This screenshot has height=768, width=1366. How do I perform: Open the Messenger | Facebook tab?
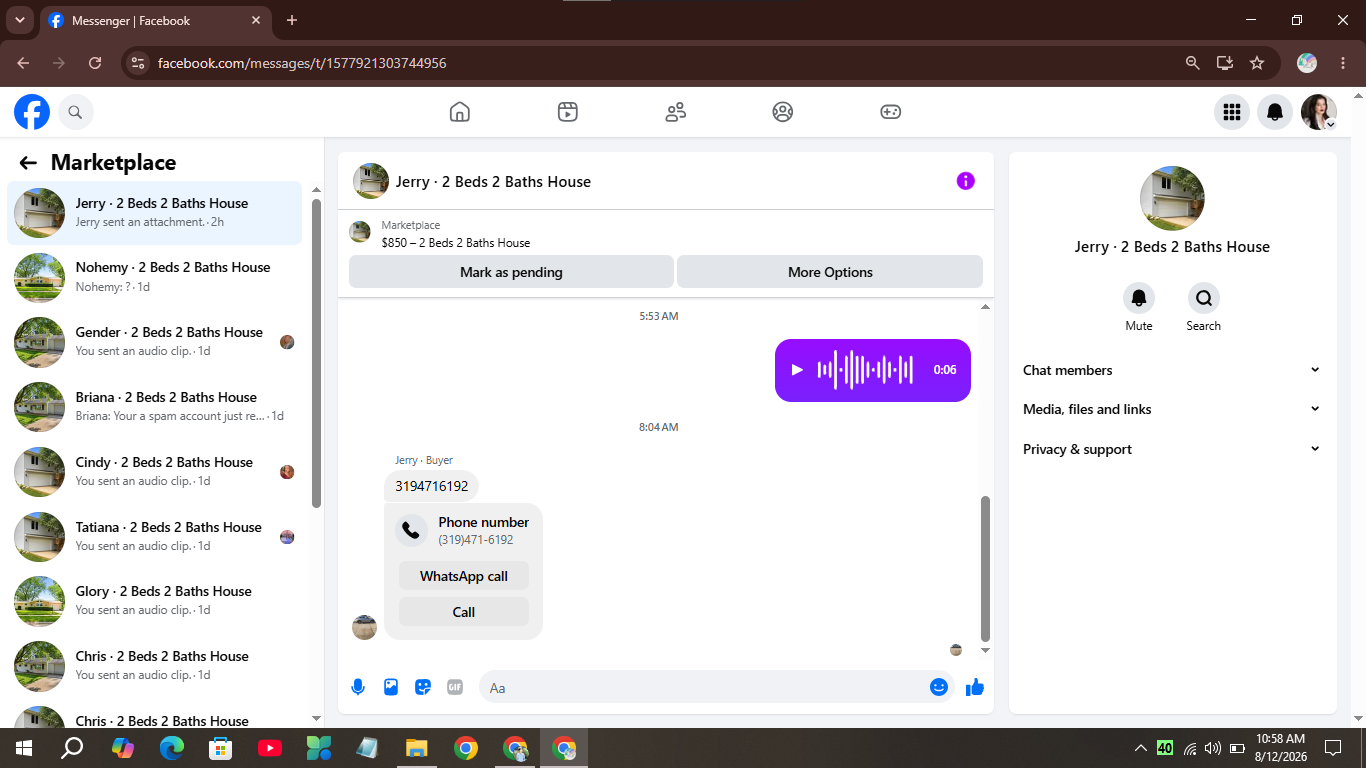coord(156,20)
